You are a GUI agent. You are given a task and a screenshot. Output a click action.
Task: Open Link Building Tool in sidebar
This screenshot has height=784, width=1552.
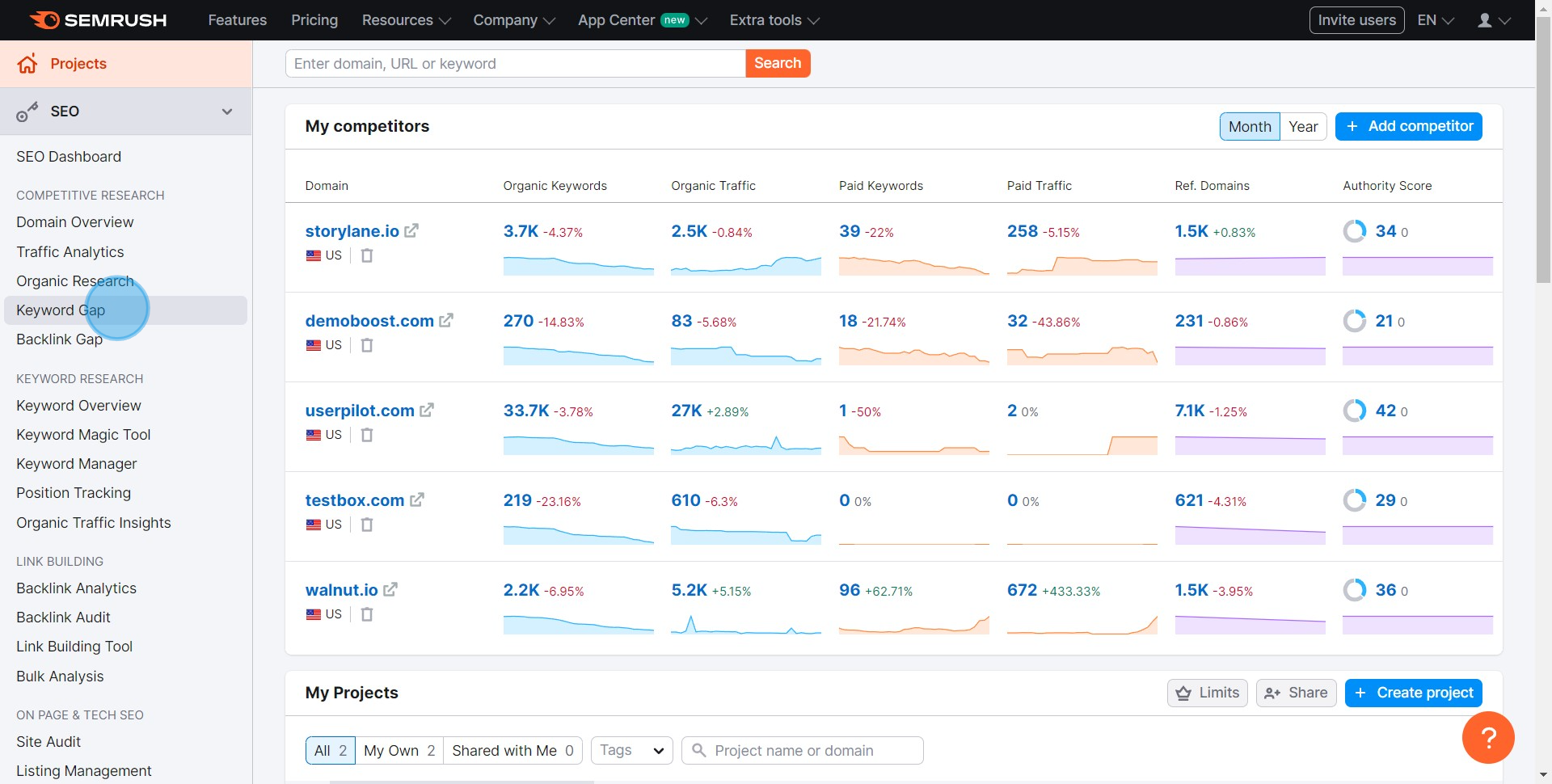coord(74,647)
